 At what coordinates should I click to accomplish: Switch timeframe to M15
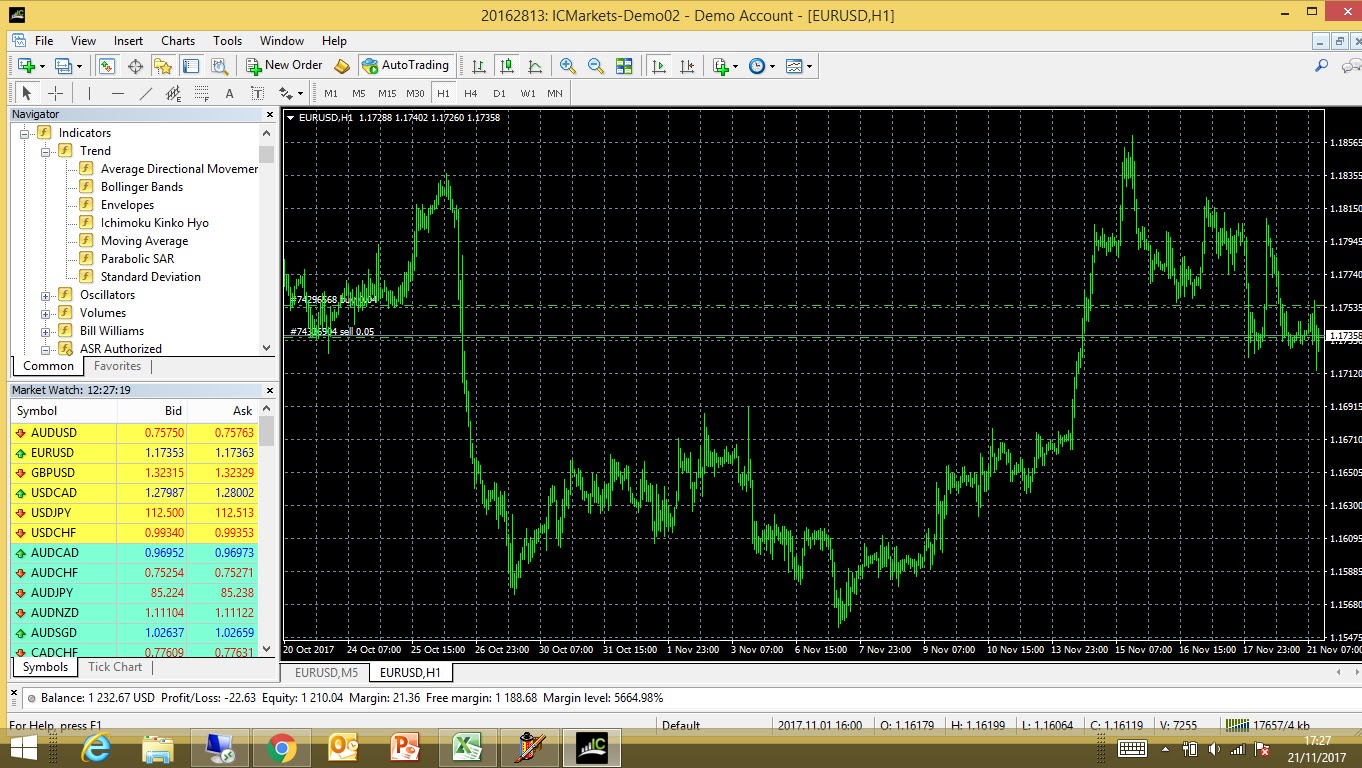coord(387,93)
